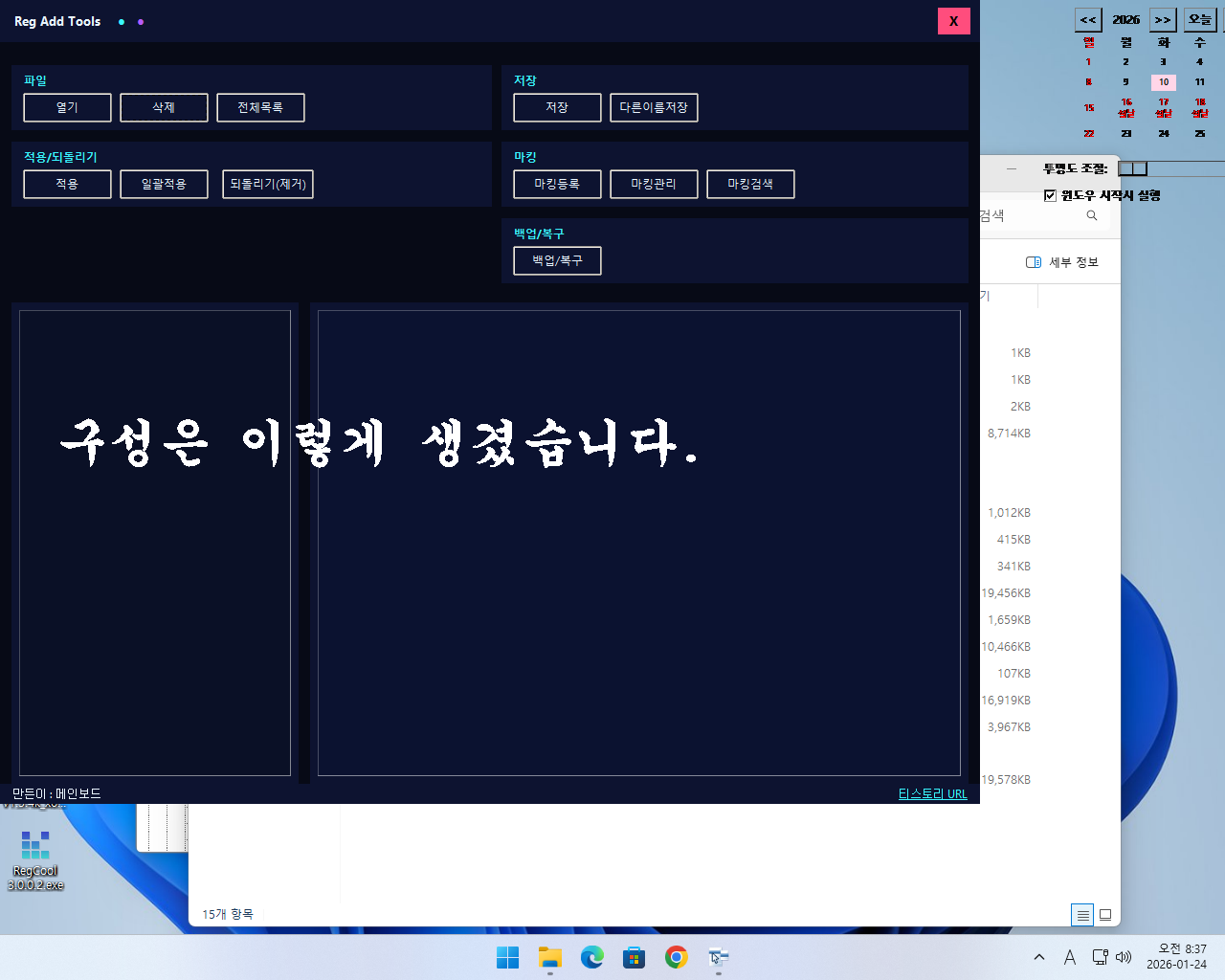Open the 티스토리 URL link
This screenshot has height=980, width=1225.
(932, 793)
